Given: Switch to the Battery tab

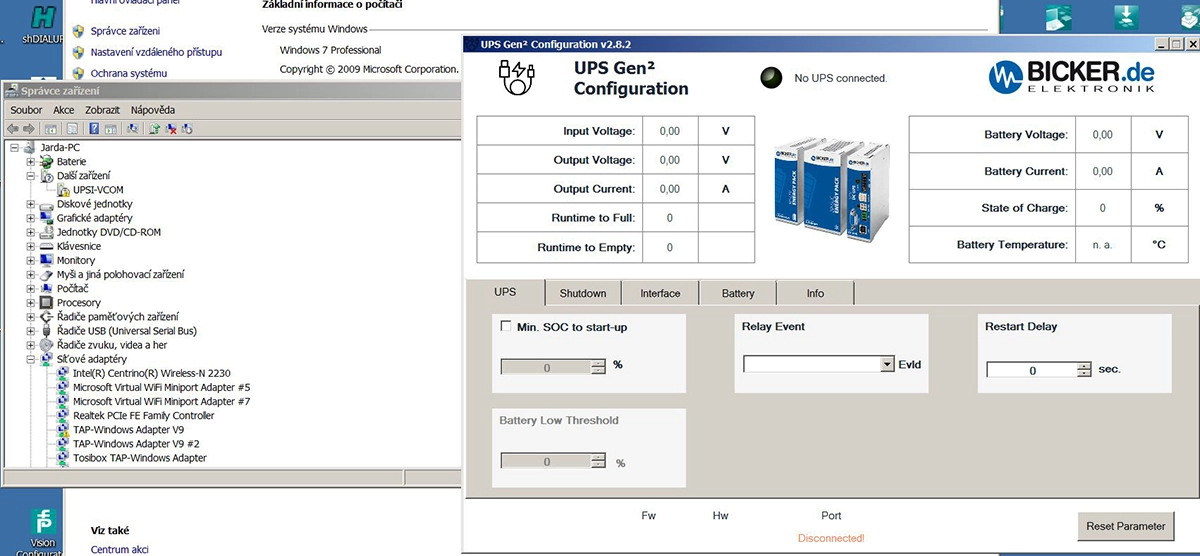Looking at the screenshot, I should 738,293.
